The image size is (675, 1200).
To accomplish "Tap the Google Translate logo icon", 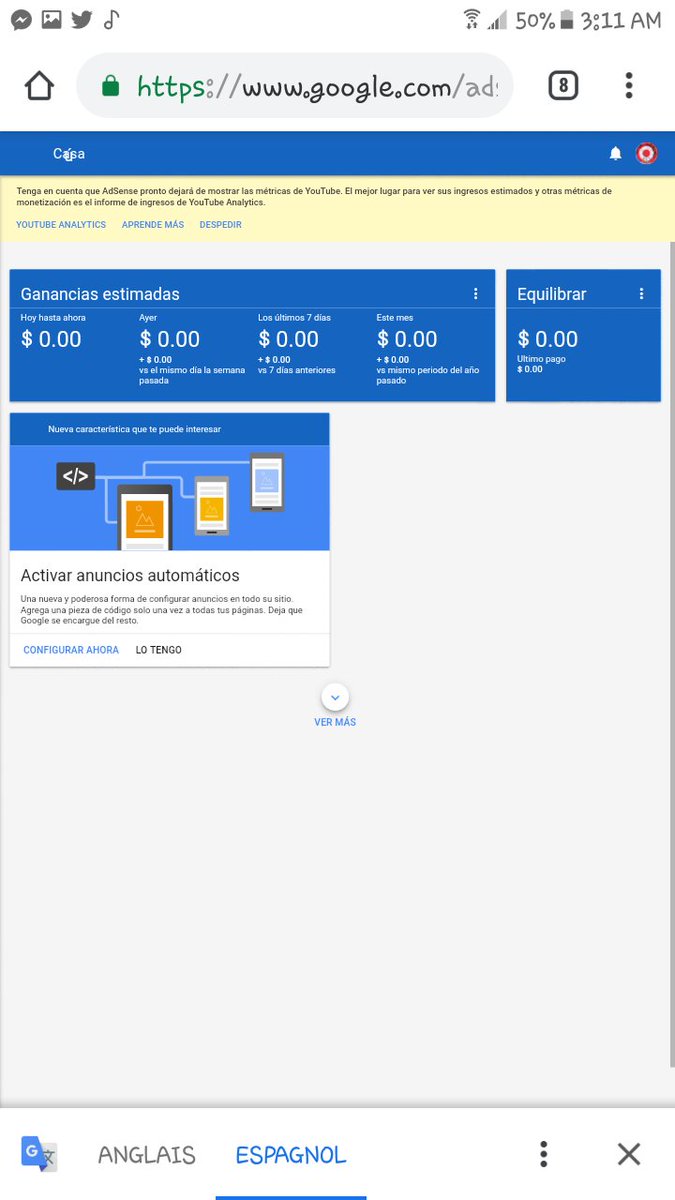I will click(40, 1154).
